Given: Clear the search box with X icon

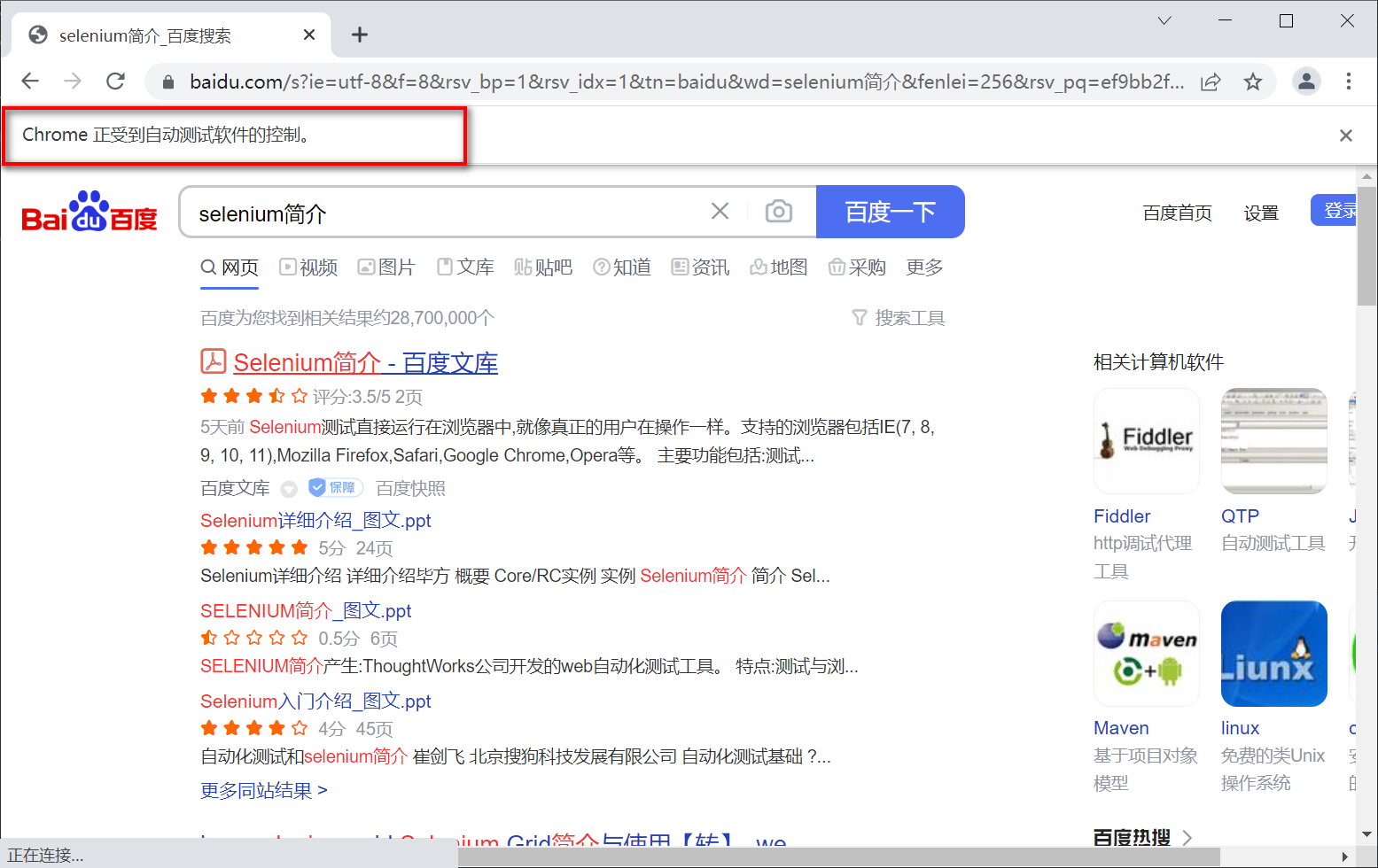Looking at the screenshot, I should tap(720, 211).
